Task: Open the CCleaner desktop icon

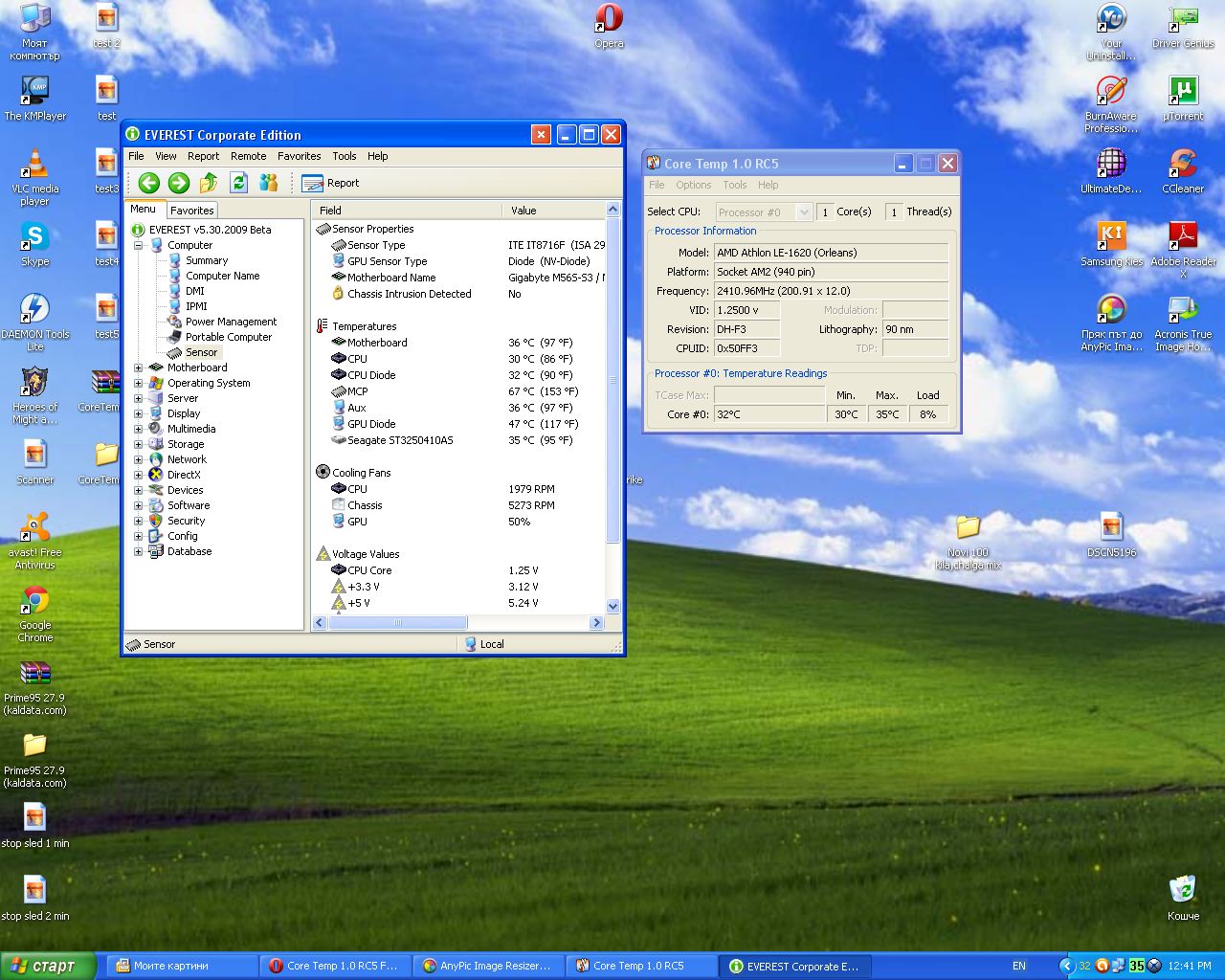Action: pos(1183,165)
